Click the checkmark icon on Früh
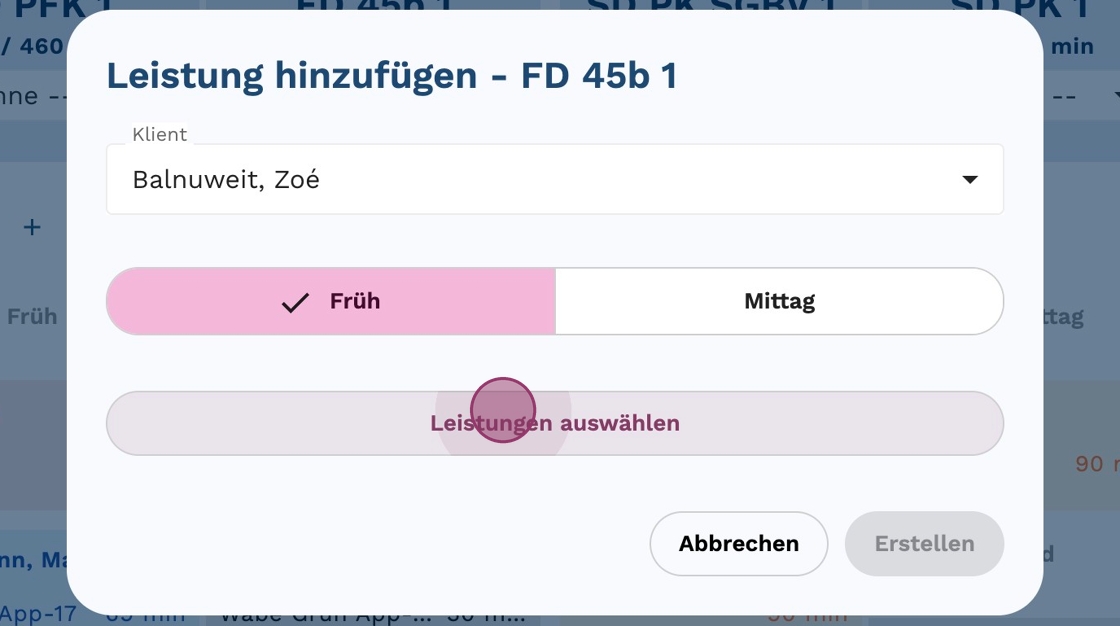Image resolution: width=1120 pixels, height=626 pixels. (x=295, y=302)
